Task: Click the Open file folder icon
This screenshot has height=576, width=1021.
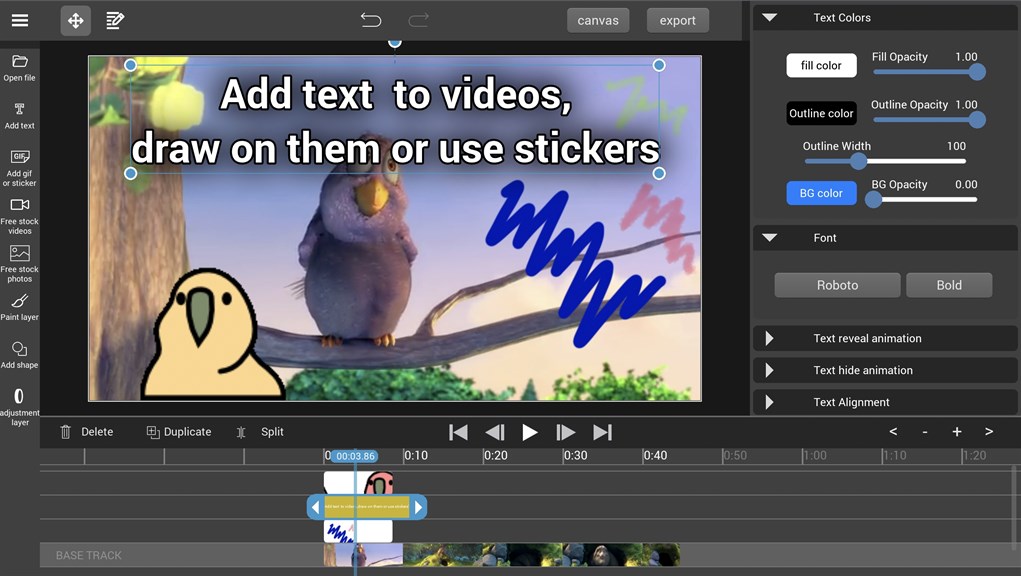Action: click(x=19, y=62)
